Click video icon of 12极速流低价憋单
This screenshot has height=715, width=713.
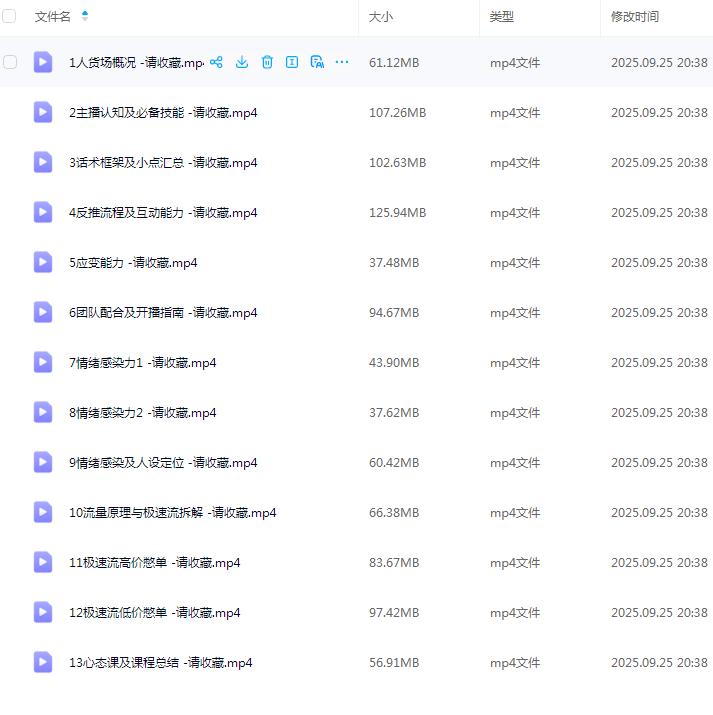point(43,612)
